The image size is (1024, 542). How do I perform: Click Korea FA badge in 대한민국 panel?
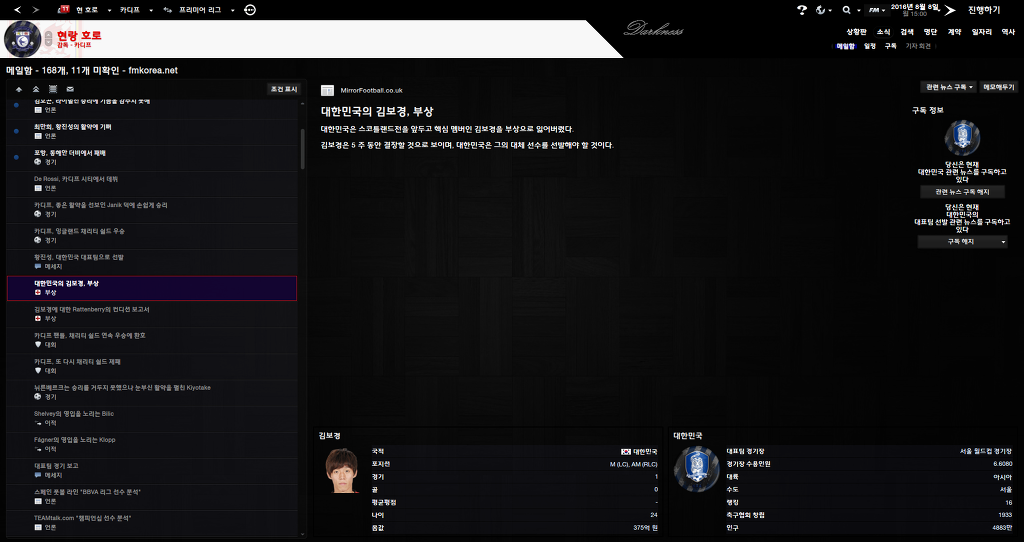(x=696, y=470)
